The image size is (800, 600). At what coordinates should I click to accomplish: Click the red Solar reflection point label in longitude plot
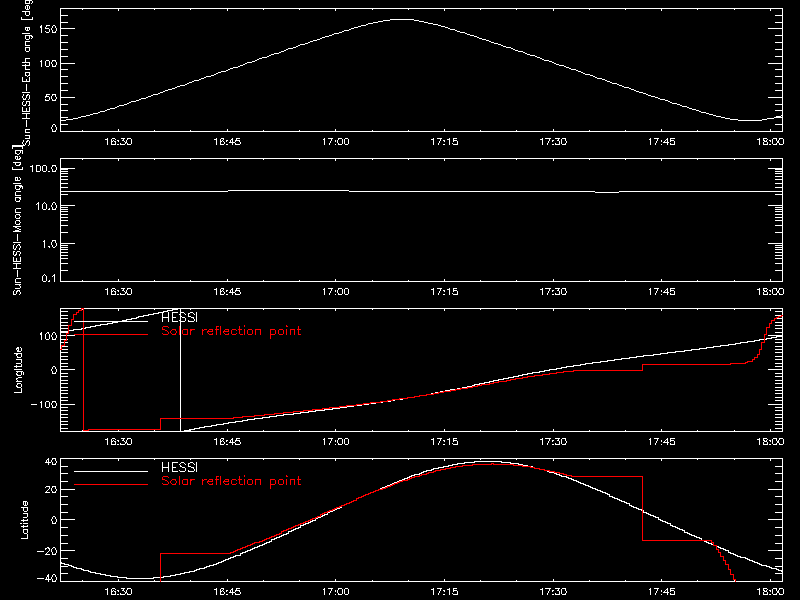[x=231, y=331]
